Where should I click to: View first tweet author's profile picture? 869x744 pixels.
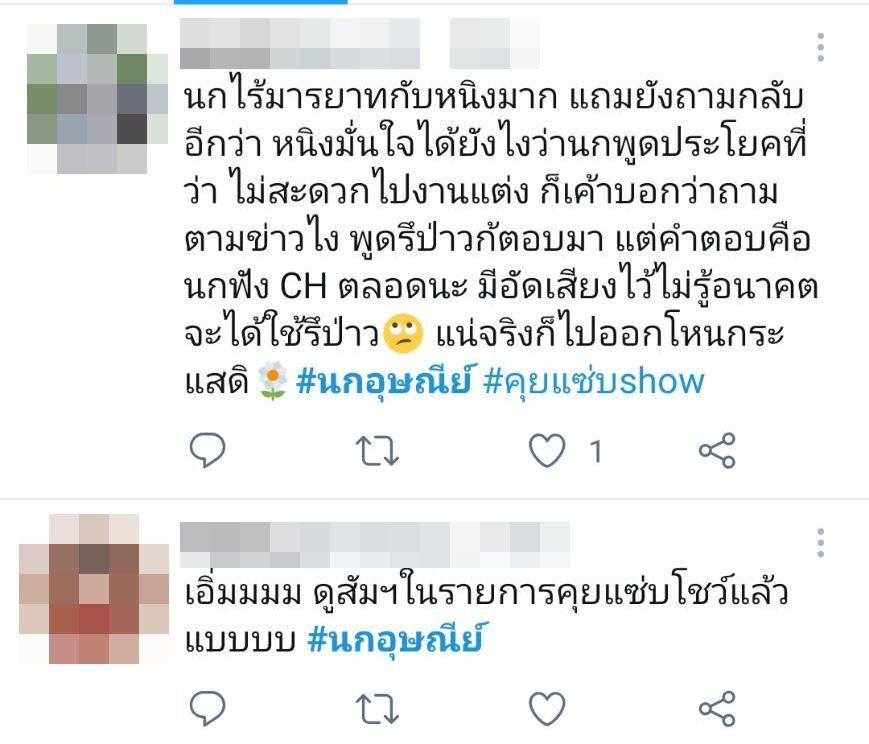(97, 99)
